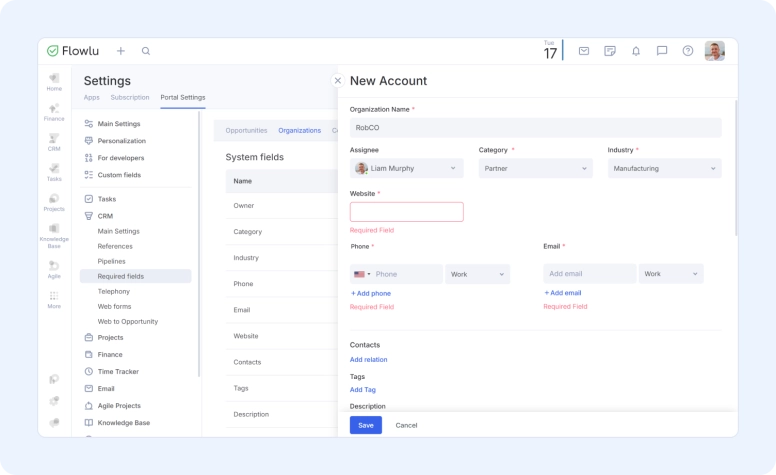
Task: Open Agile module in left sidebar
Action: [x=54, y=270]
